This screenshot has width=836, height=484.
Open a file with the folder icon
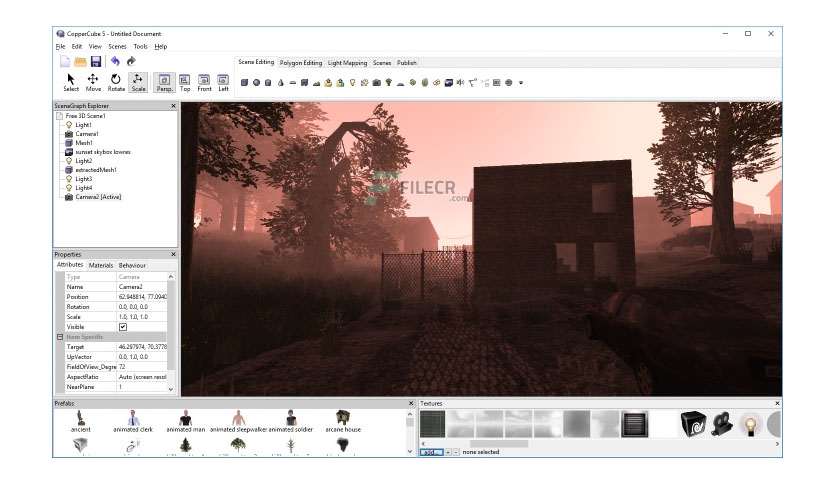(81, 62)
